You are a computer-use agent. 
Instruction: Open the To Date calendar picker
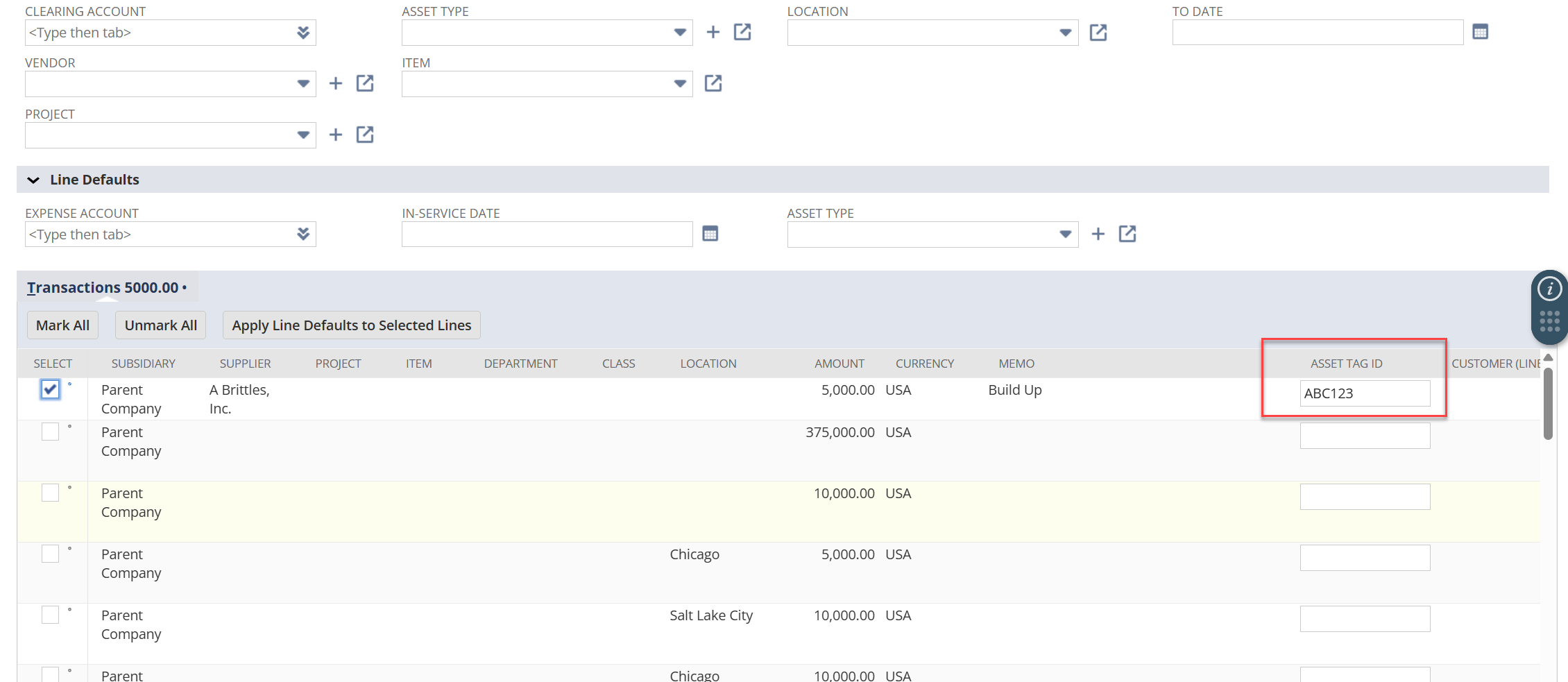tap(1480, 32)
